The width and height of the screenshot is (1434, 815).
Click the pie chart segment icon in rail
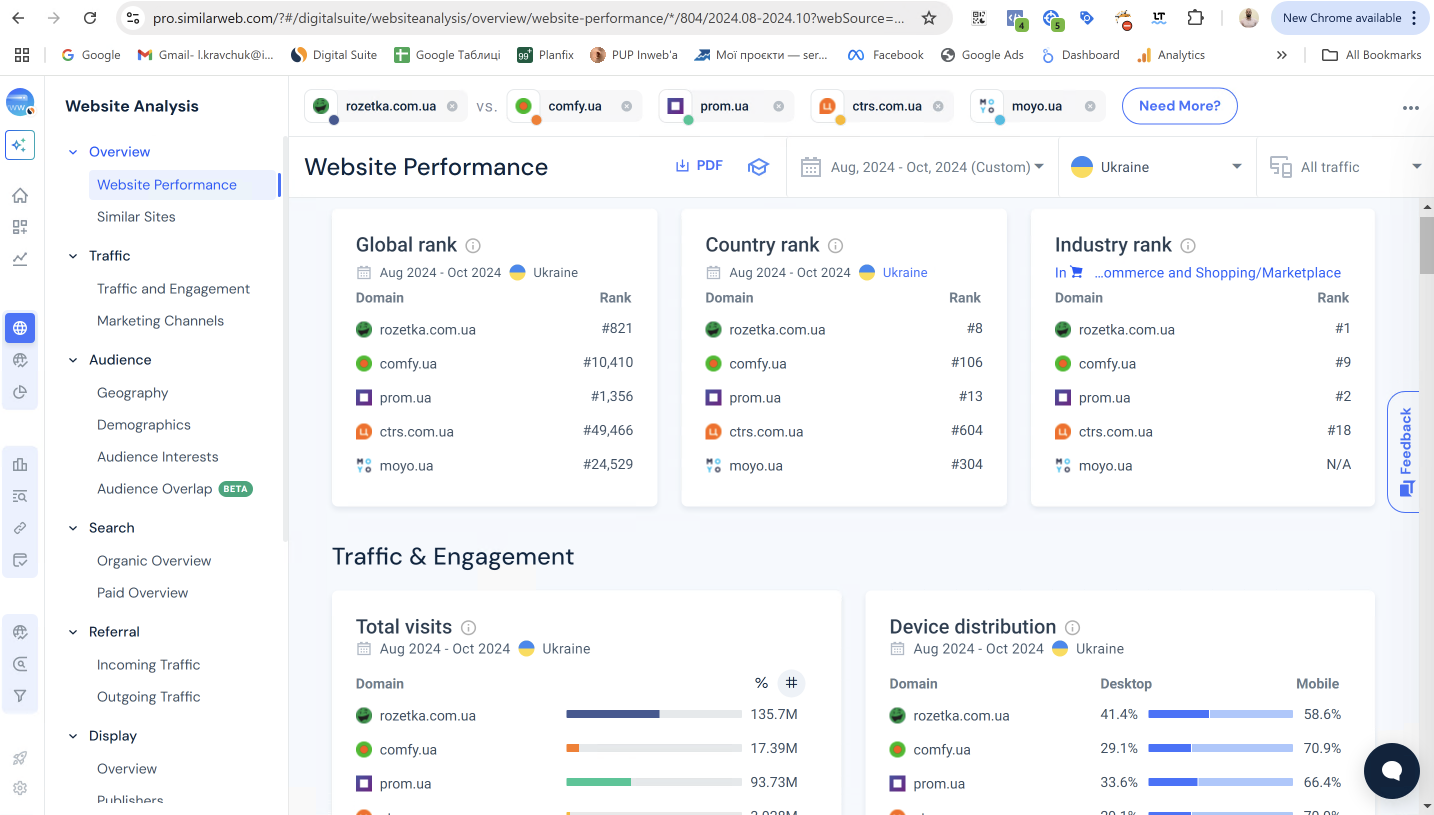pos(20,392)
